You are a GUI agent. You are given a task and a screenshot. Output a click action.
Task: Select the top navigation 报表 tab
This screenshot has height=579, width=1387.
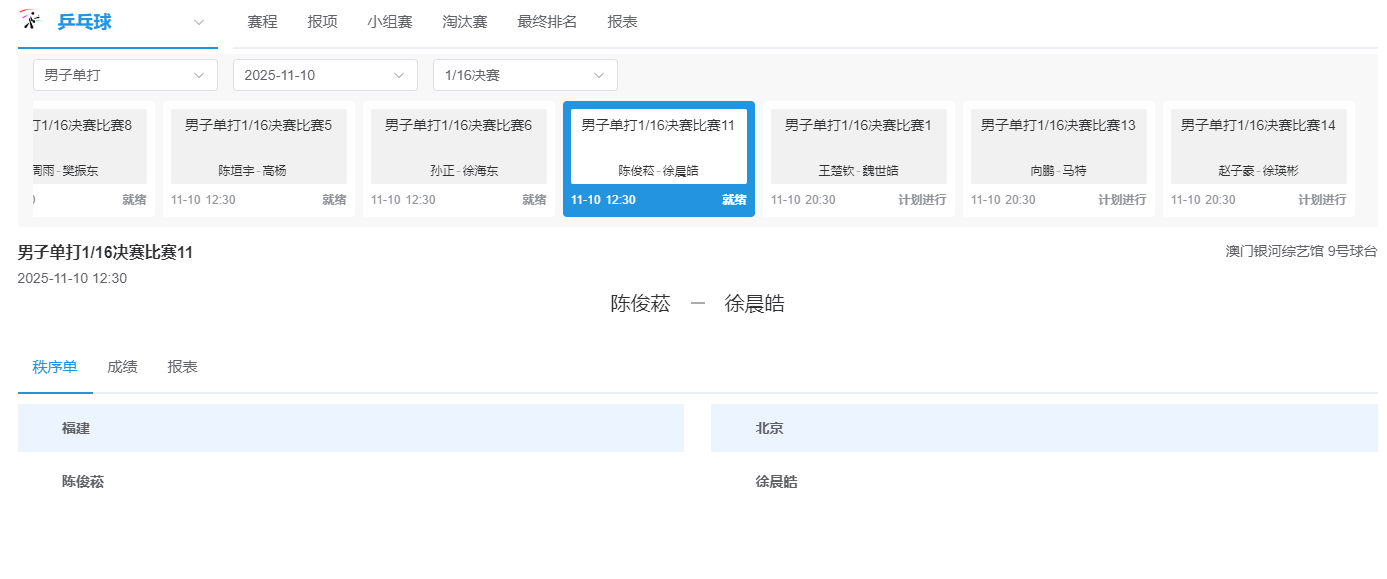click(621, 21)
